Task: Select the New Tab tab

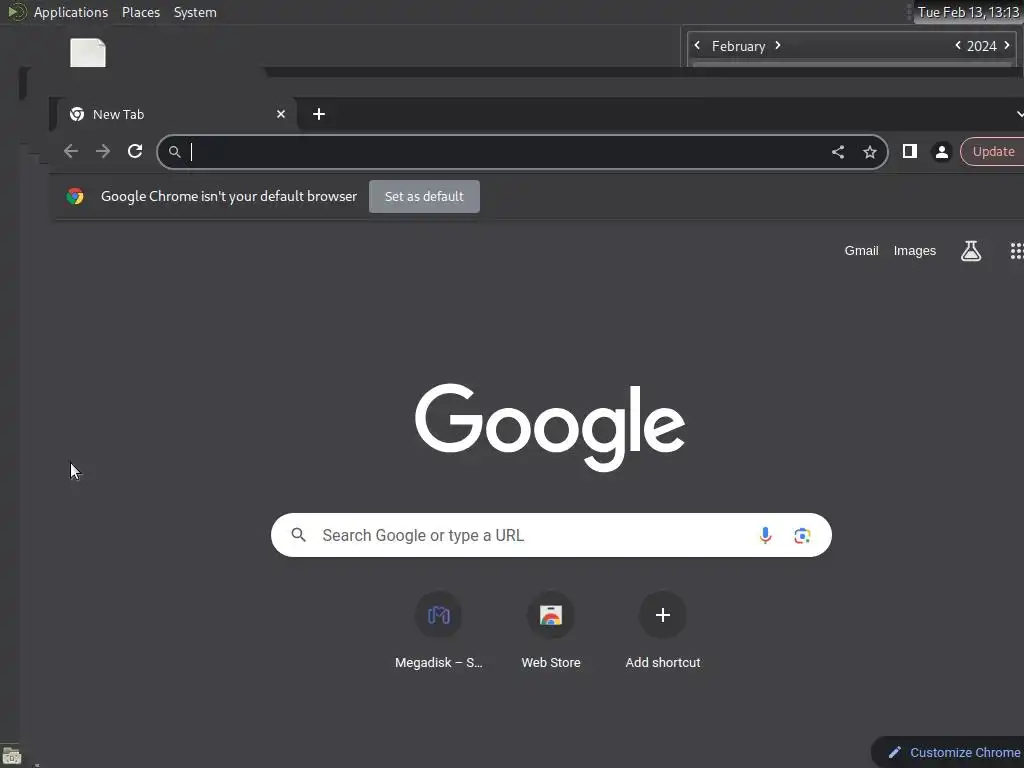Action: (176, 114)
